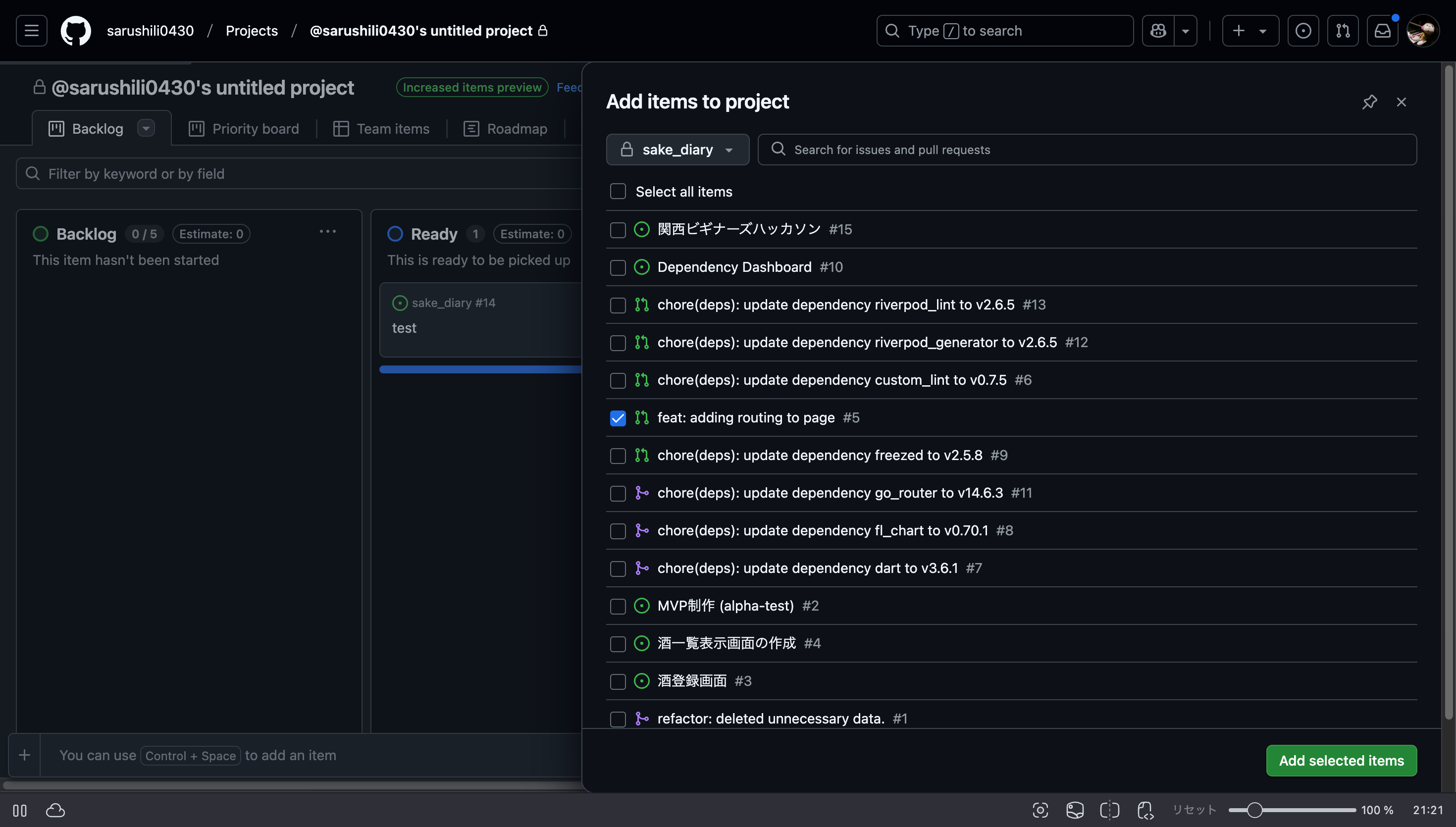Check the MVP制作 (alpha-test) #2 checkbox
The width and height of the screenshot is (1456, 827).
coord(618,606)
